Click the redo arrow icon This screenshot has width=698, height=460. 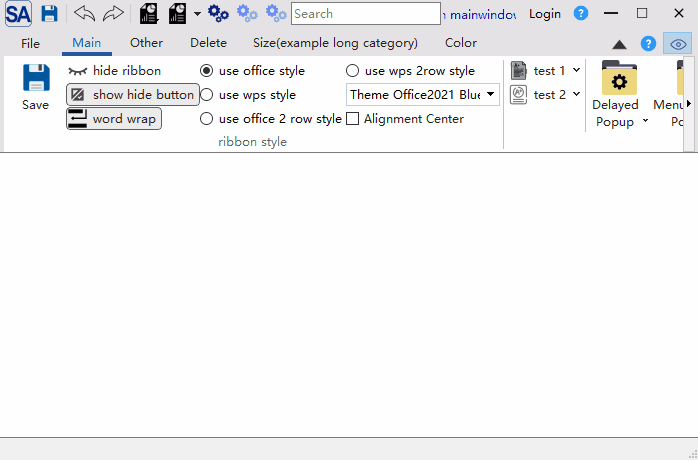(x=113, y=14)
